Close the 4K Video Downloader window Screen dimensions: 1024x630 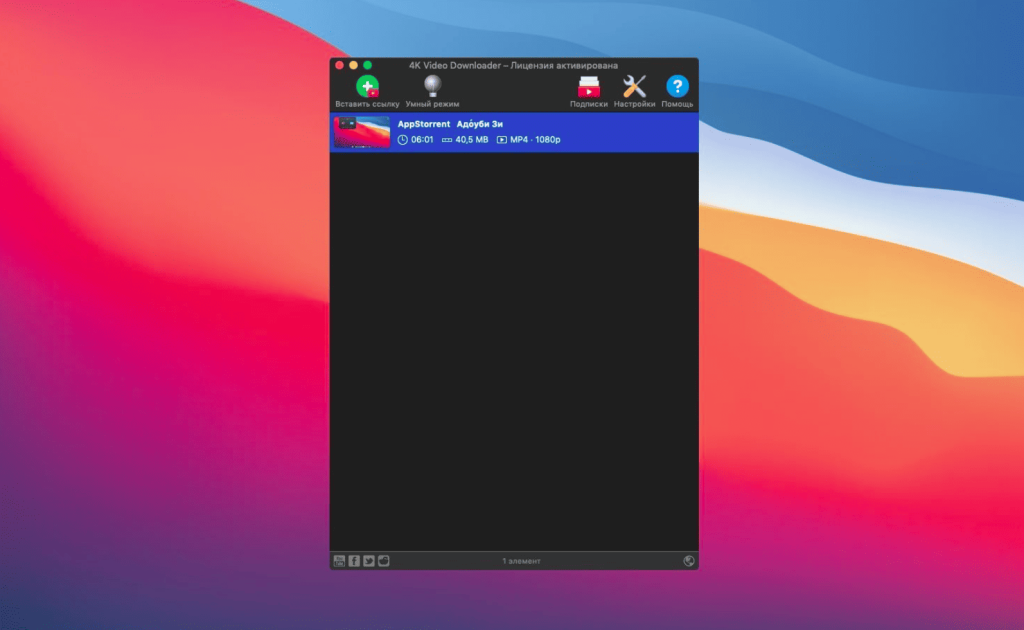coord(340,65)
